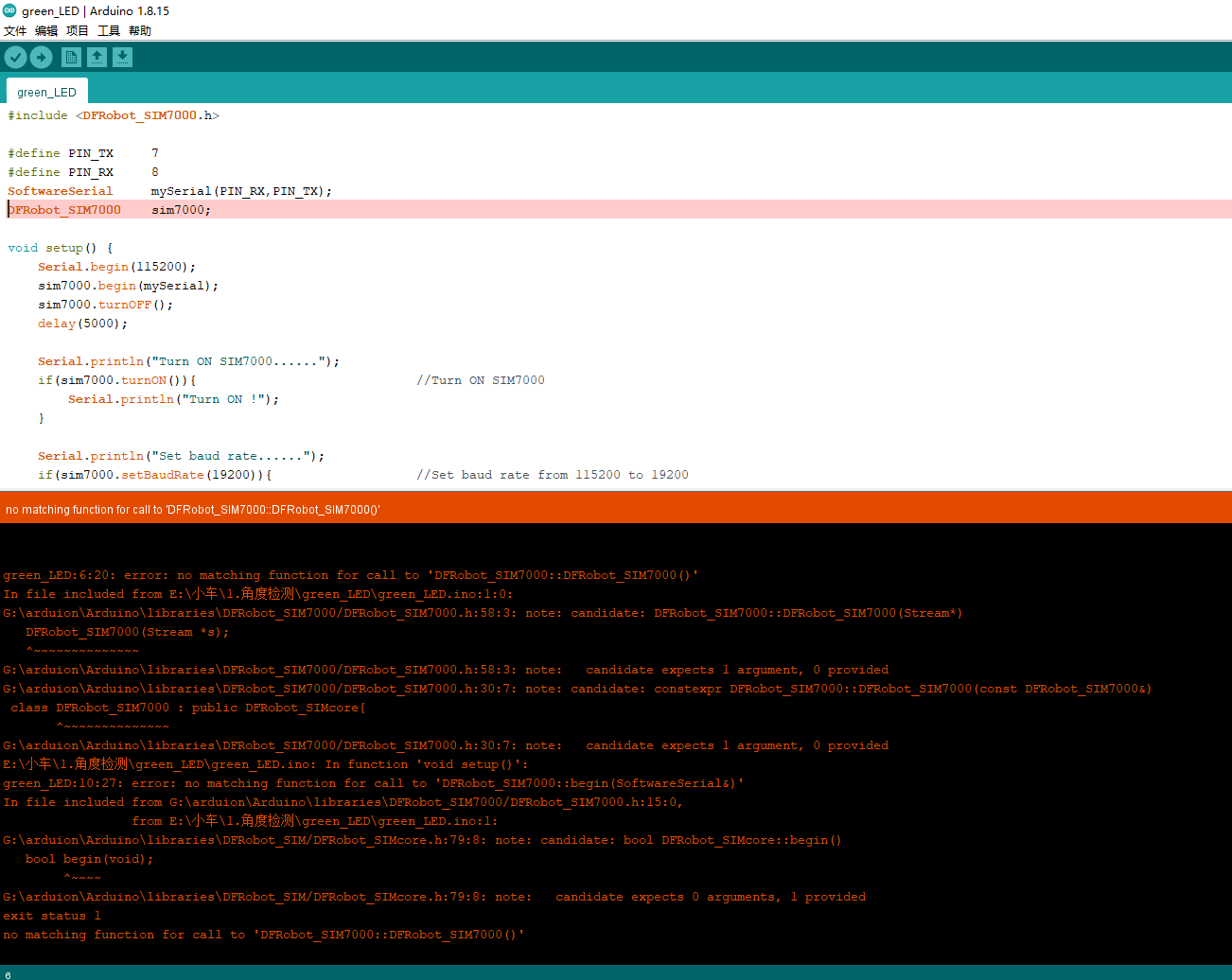Click the sim7000.turnOFF() line
This screenshot has width=1232, height=980.
[x=105, y=305]
